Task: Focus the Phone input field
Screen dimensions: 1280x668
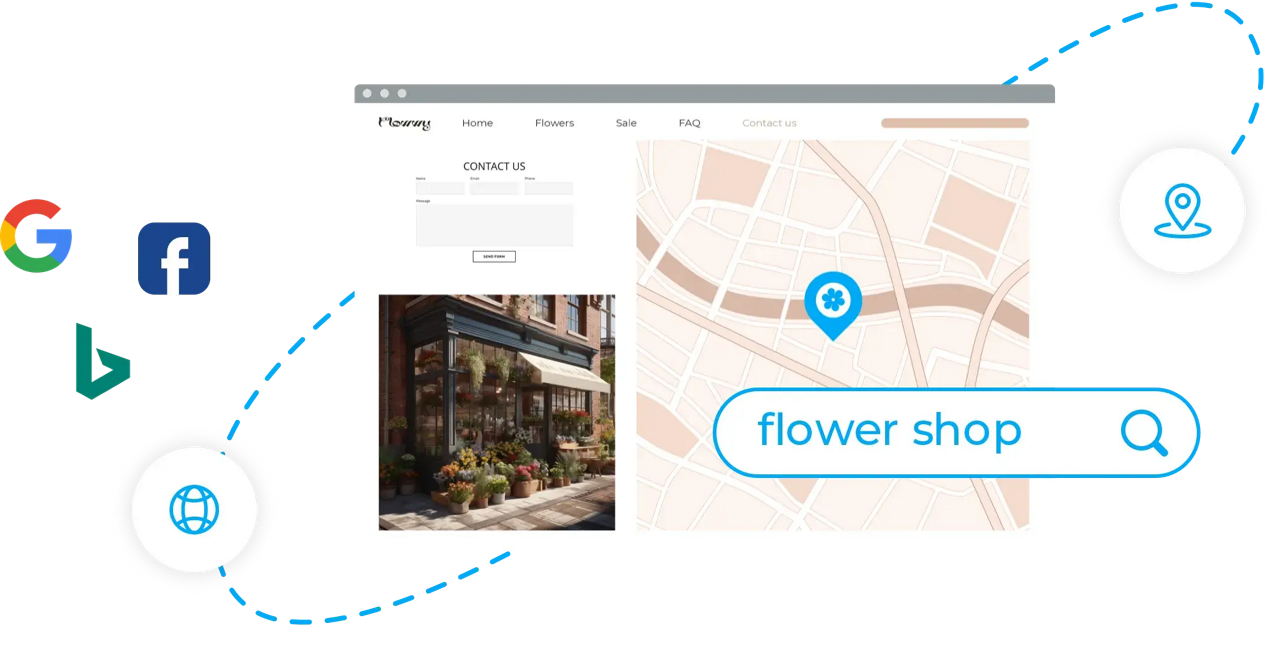Action: (548, 188)
